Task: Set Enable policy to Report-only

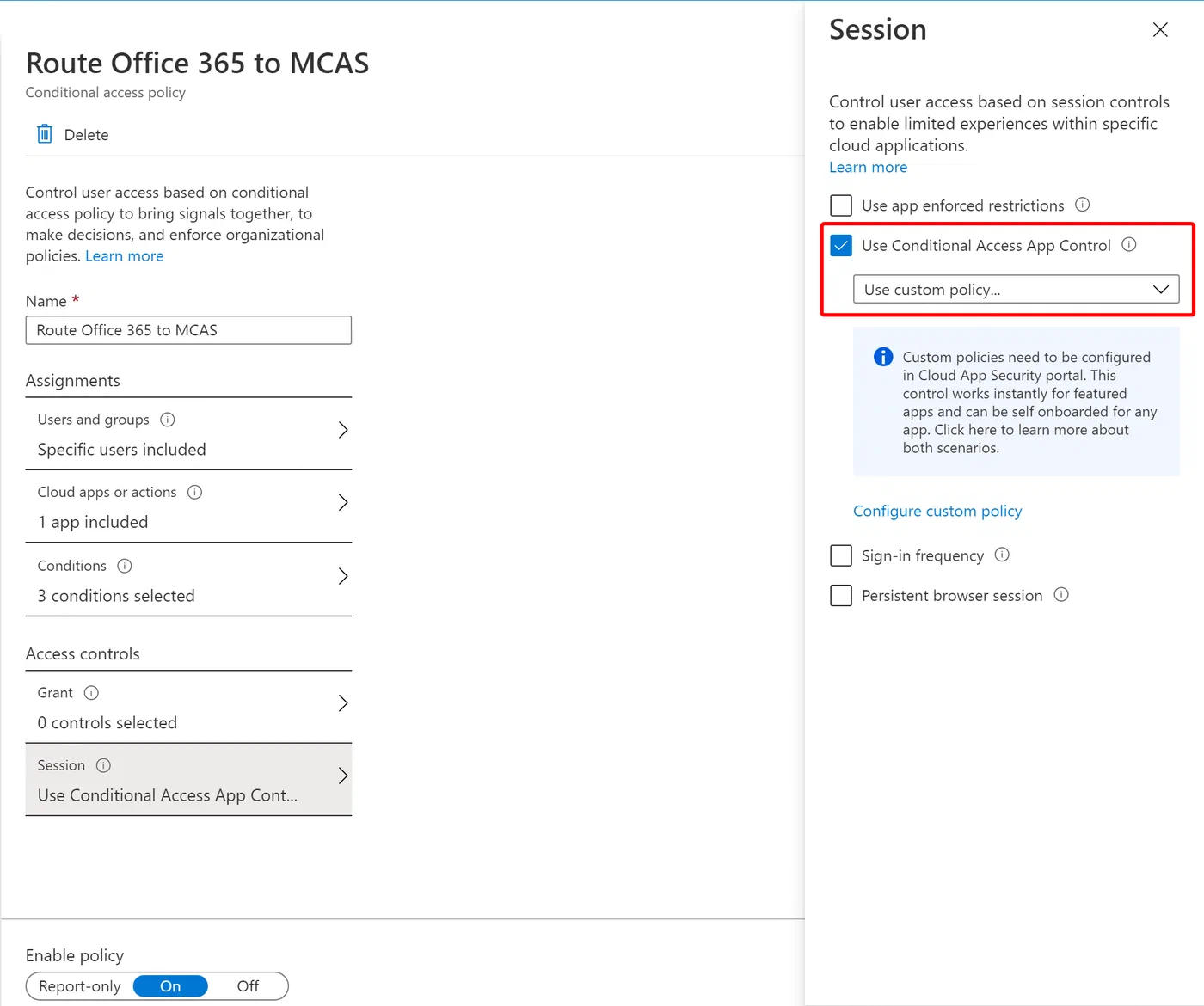Action: pos(80,986)
